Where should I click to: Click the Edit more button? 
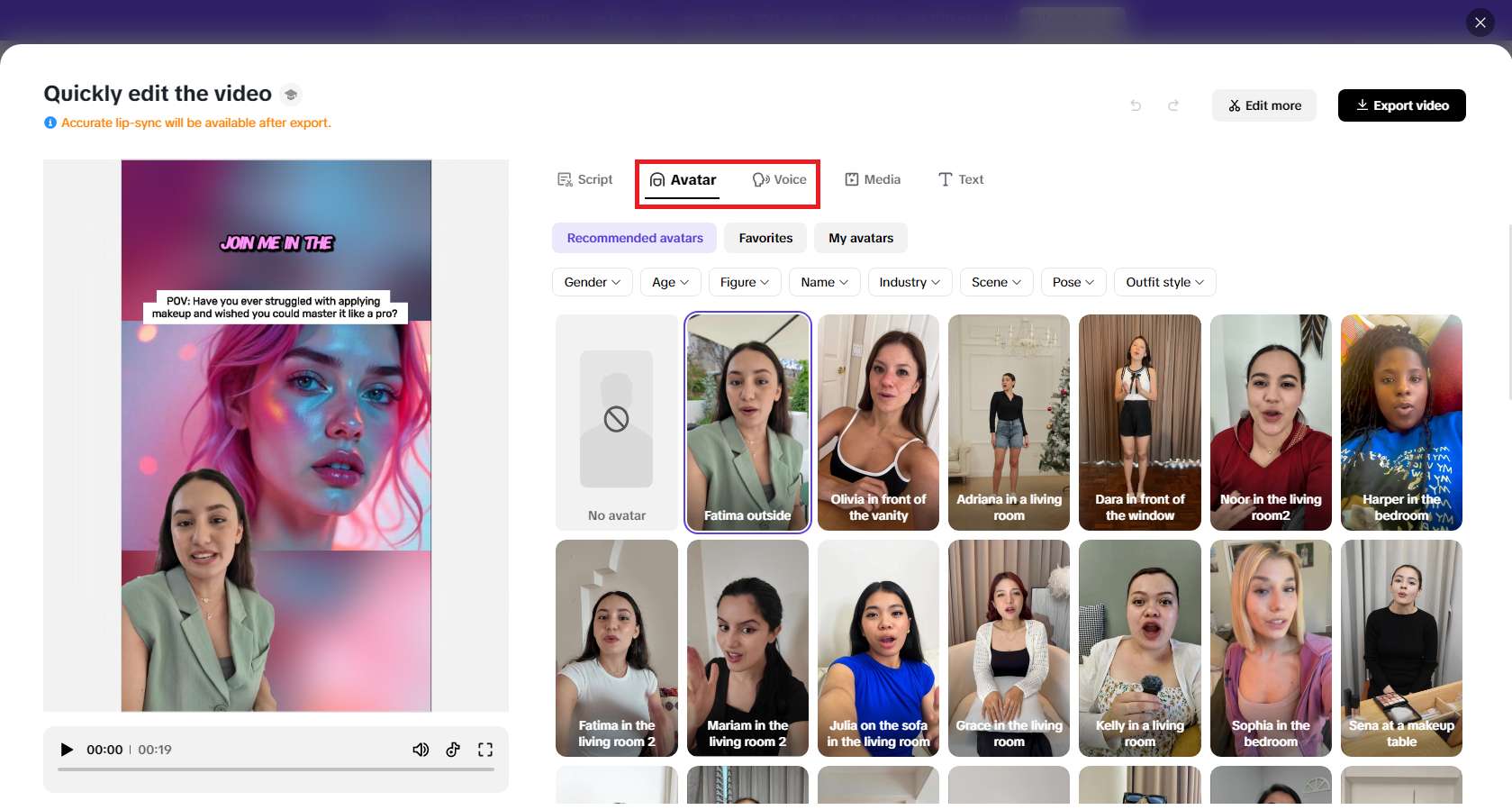[x=1264, y=105]
